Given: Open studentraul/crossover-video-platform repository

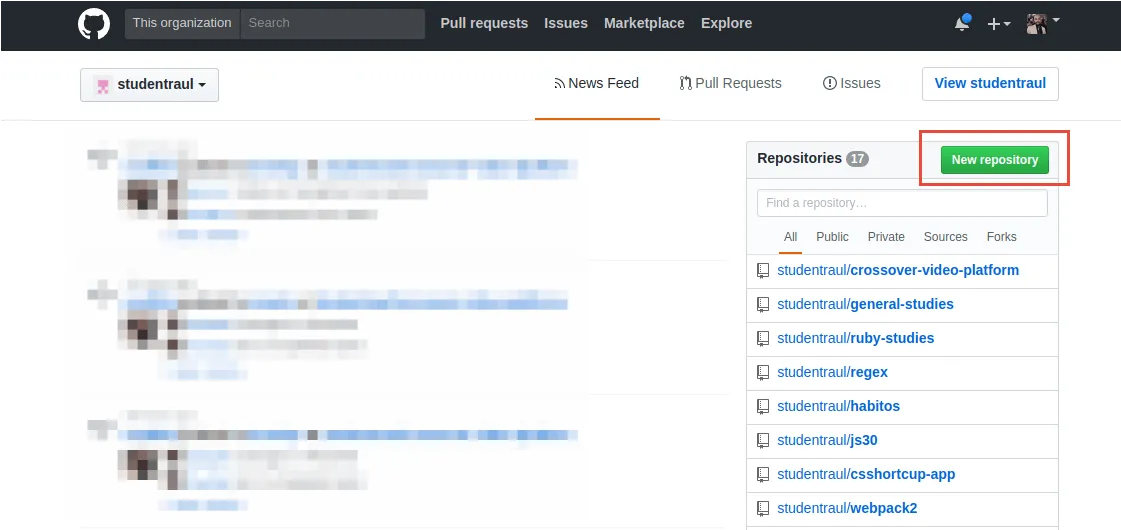Looking at the screenshot, I should tap(898, 270).
